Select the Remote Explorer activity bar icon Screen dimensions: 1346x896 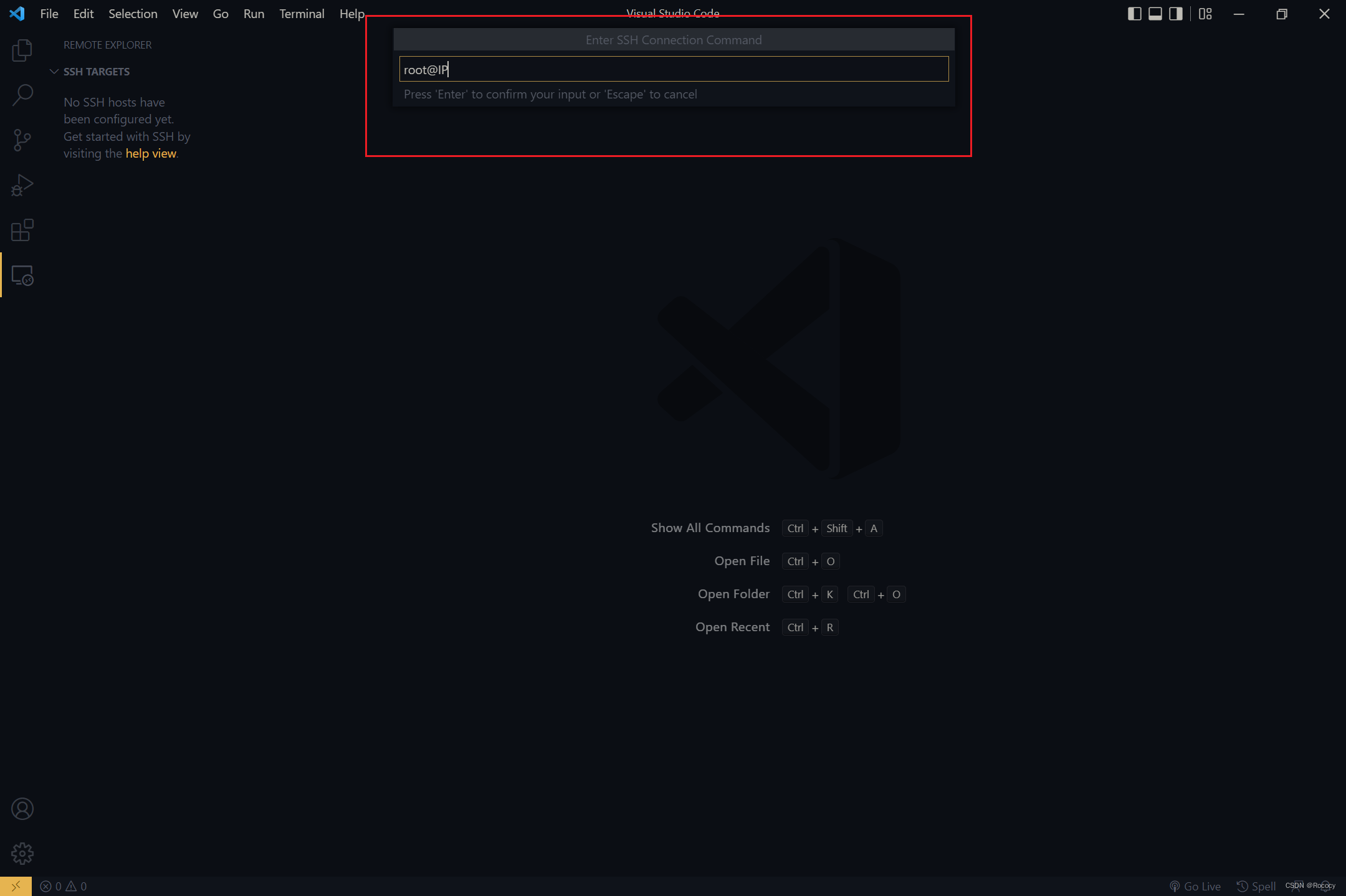pyautogui.click(x=22, y=275)
